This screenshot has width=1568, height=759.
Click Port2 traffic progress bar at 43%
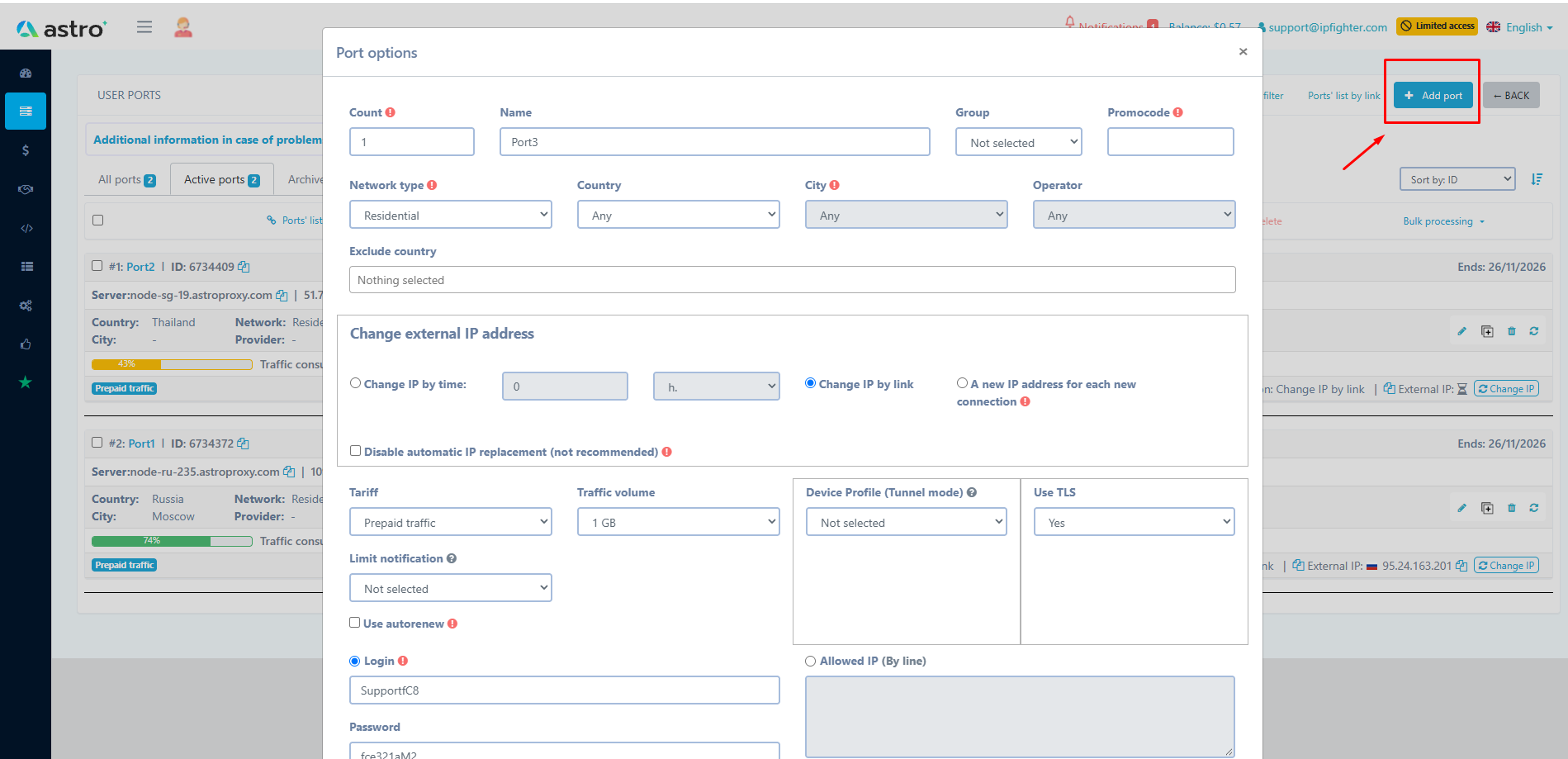(172, 364)
